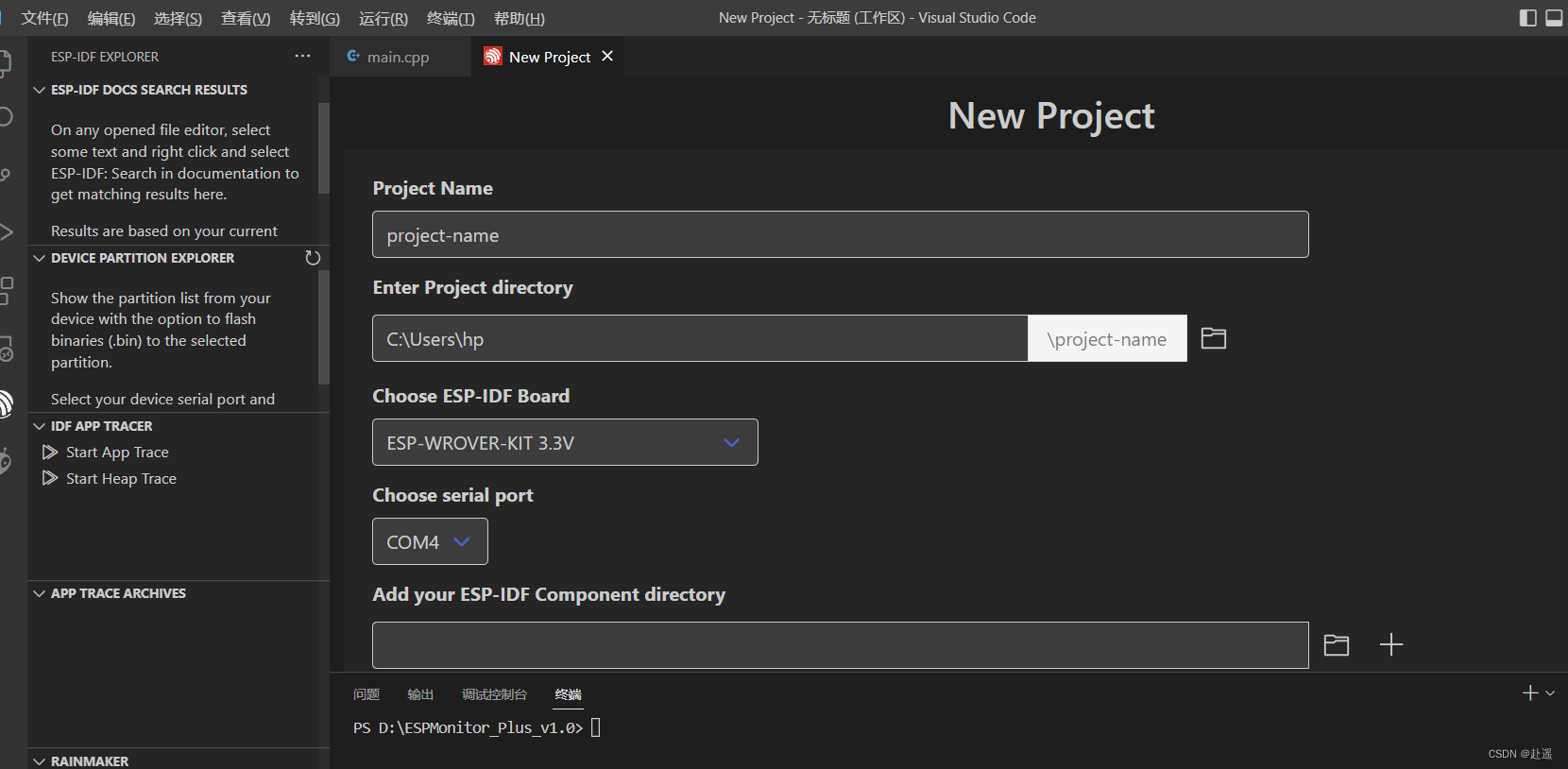Open the 终端(T) menu
The image size is (1568, 769).
click(451, 18)
